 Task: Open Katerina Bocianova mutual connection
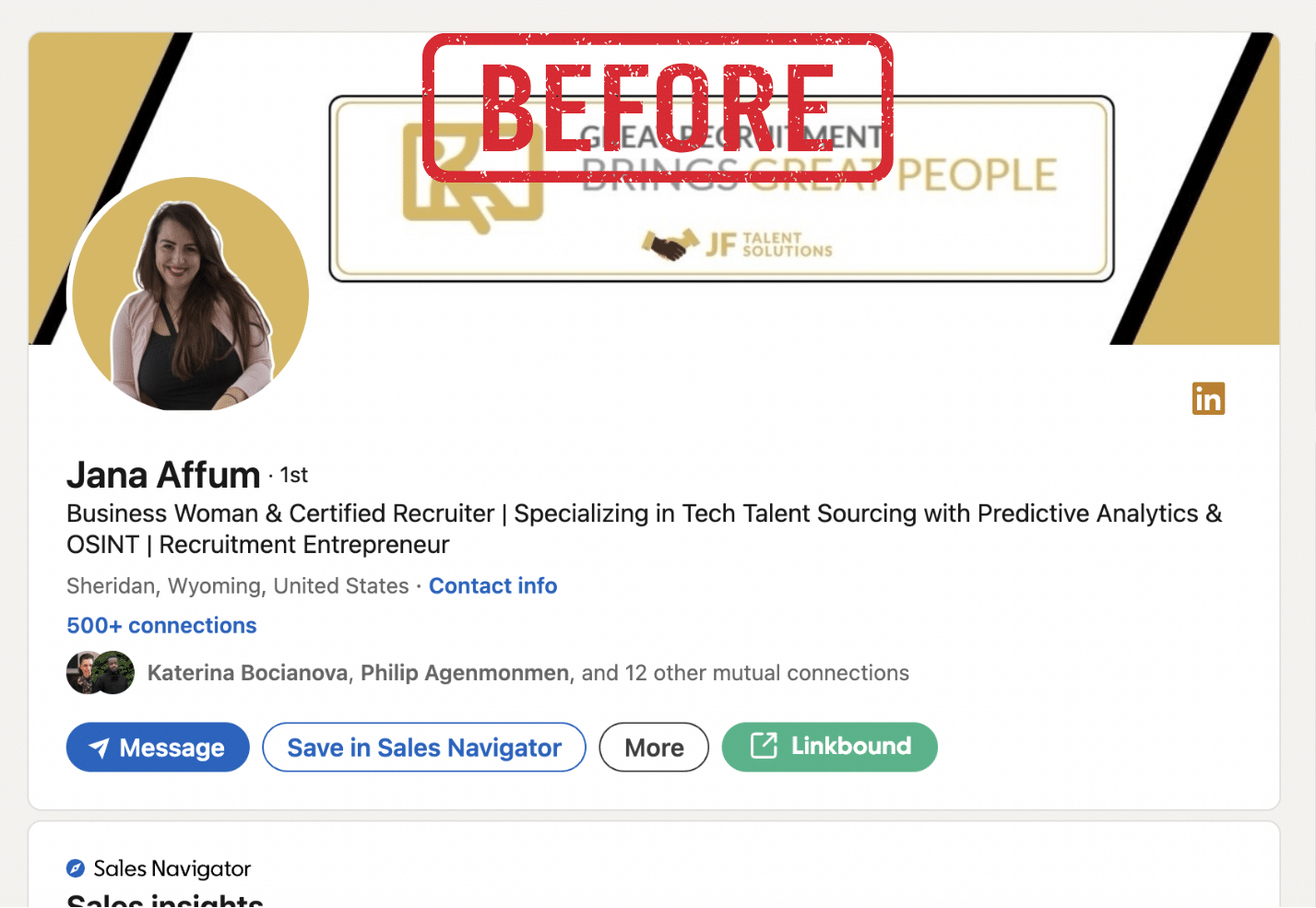pyautogui.click(x=247, y=673)
